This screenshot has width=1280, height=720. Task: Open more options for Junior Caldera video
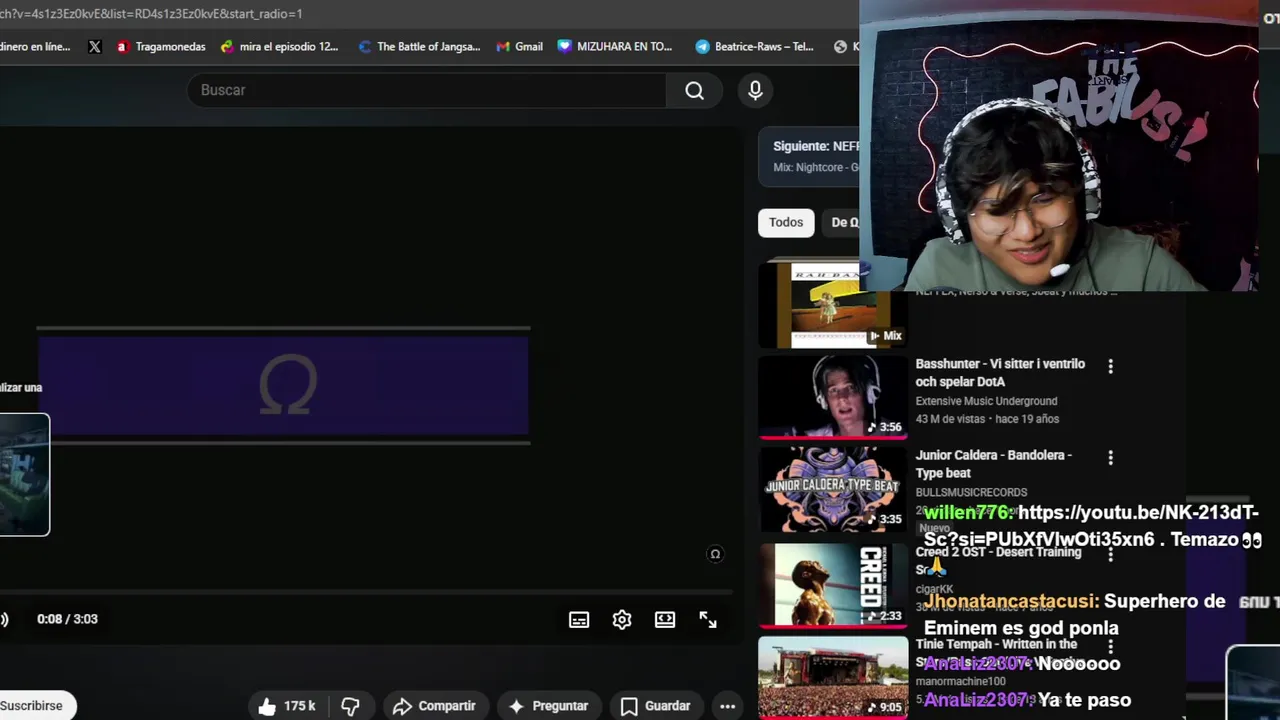point(1110,458)
